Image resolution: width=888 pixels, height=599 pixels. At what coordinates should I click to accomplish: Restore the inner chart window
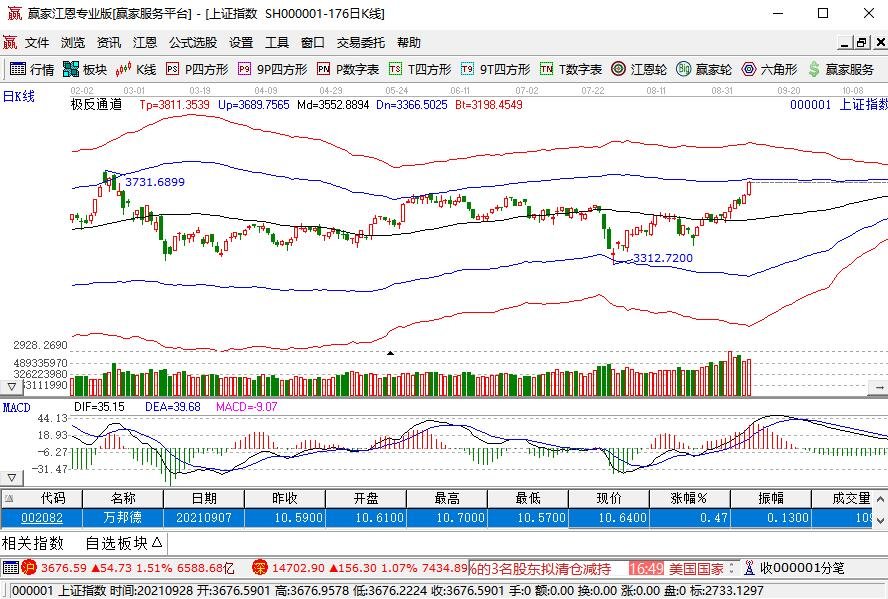coord(862,42)
